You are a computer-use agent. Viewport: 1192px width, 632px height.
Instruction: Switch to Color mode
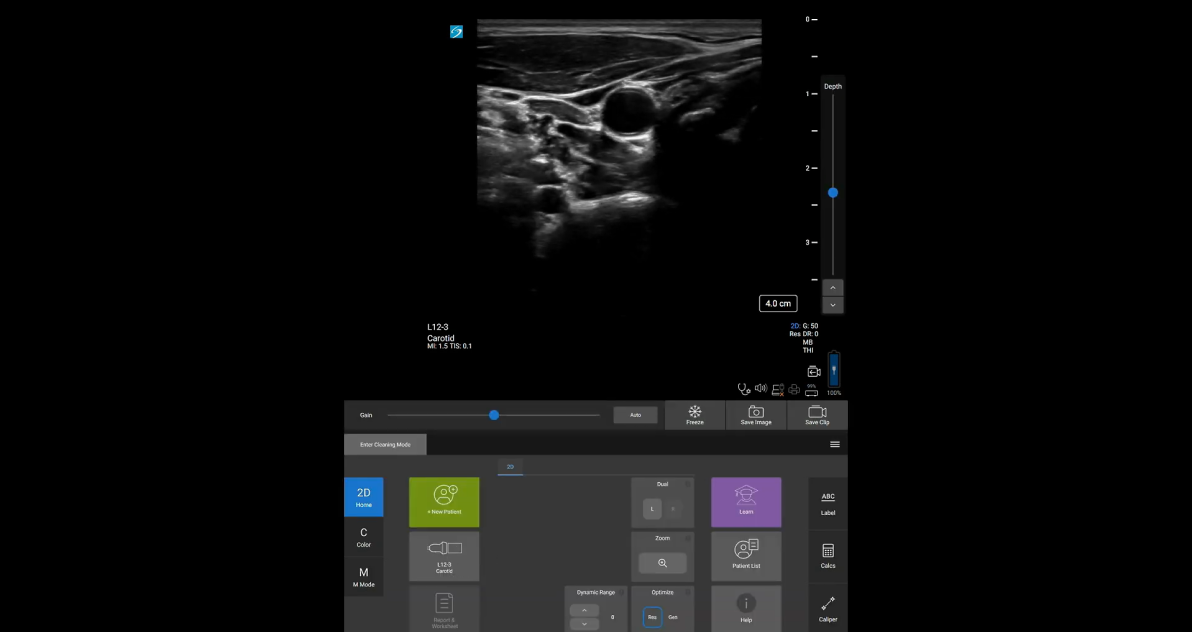[x=364, y=537]
